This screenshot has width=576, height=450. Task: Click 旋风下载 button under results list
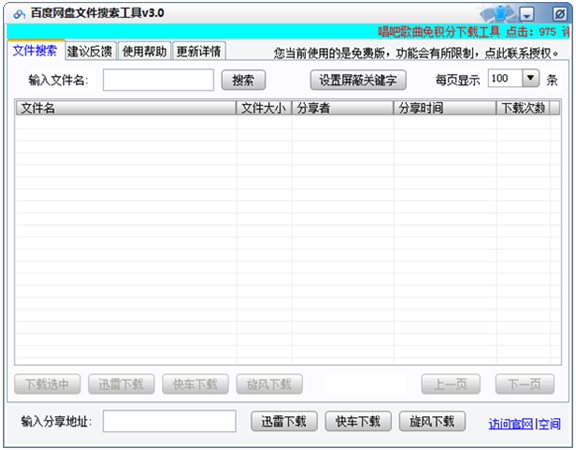[269, 384]
